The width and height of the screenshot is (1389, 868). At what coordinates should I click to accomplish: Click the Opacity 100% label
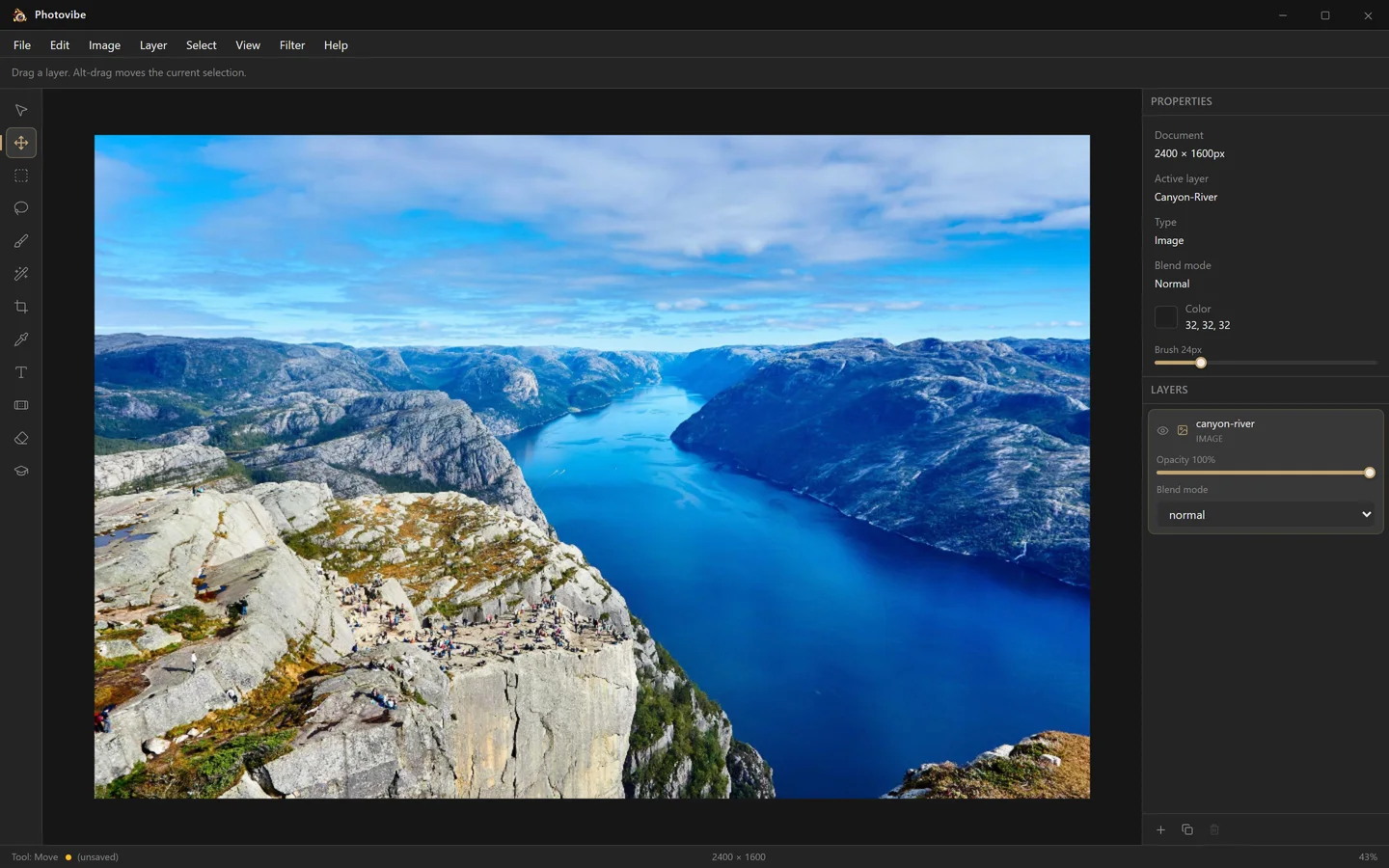pos(1185,460)
